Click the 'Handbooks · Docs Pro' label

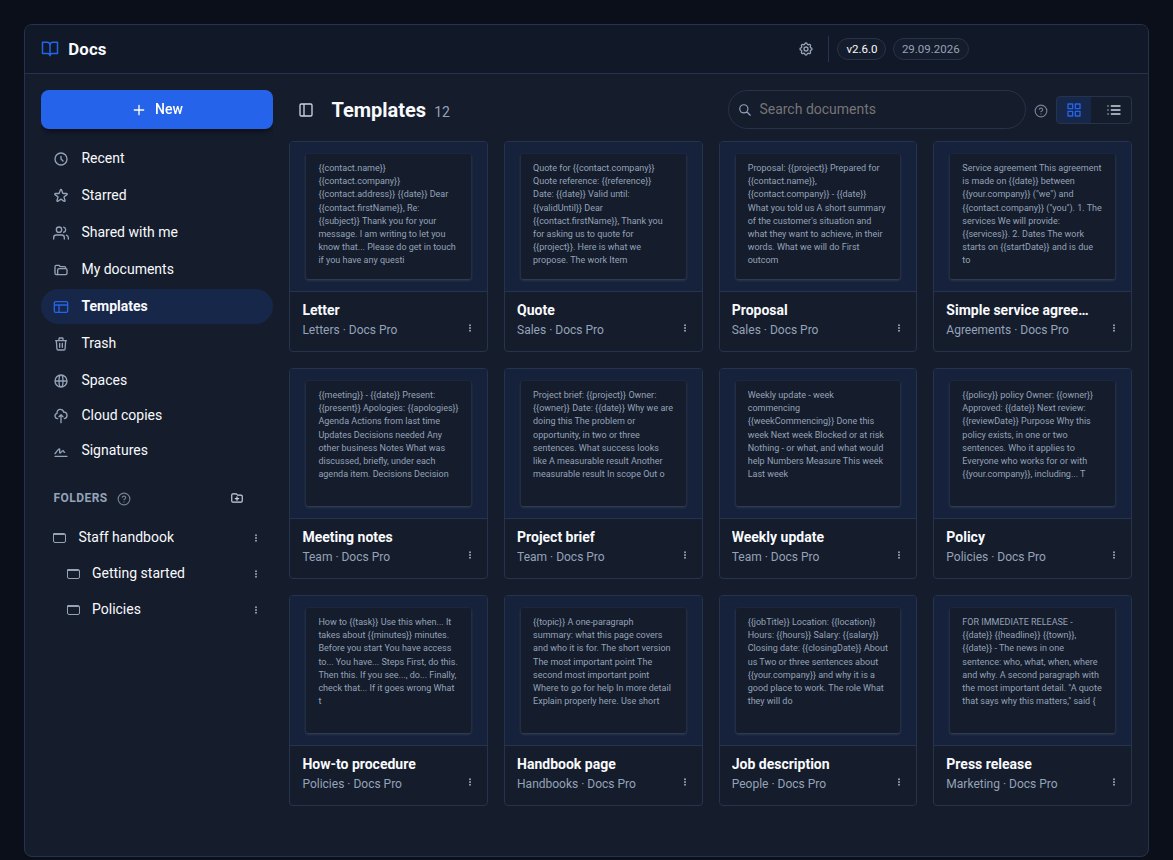pyautogui.click(x=576, y=784)
